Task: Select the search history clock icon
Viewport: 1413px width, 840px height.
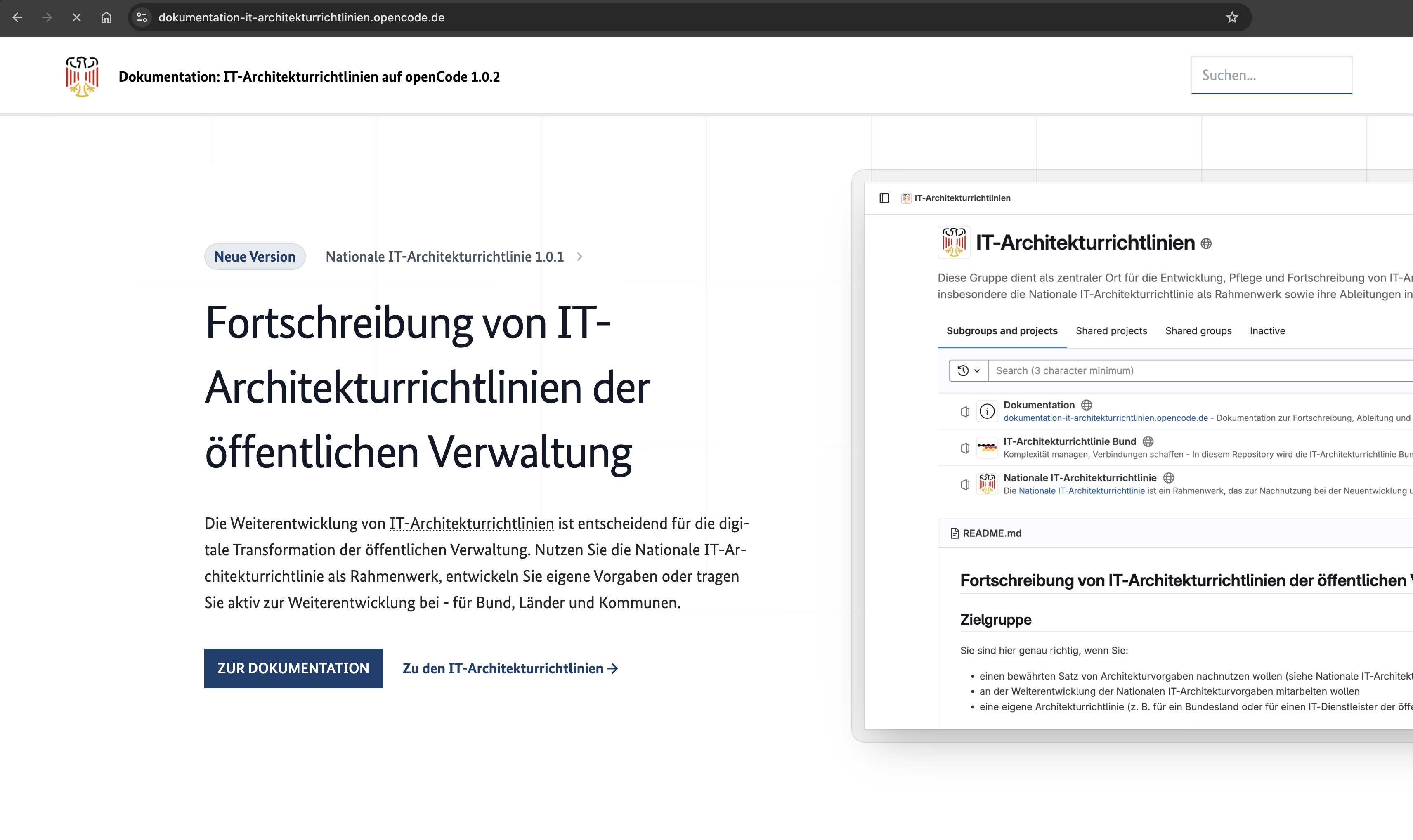Action: (x=964, y=370)
